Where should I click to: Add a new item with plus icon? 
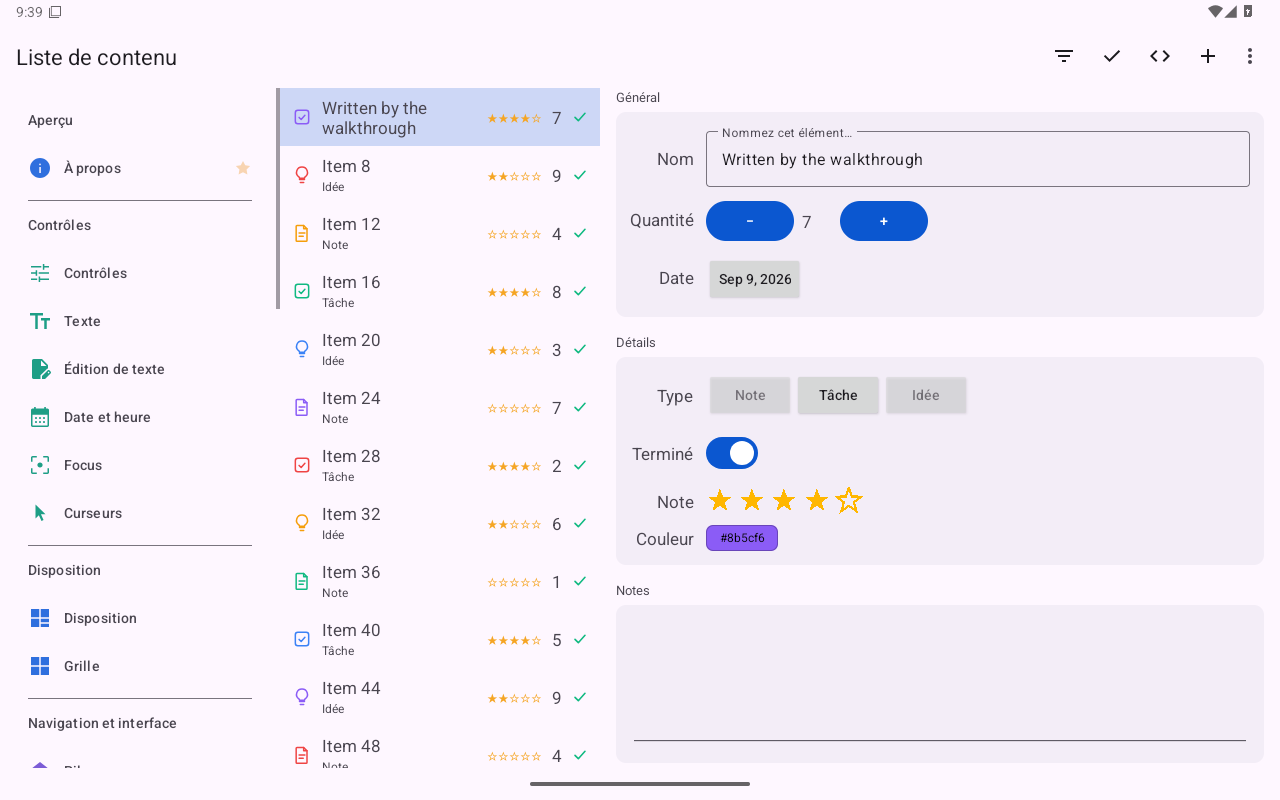coord(1208,56)
